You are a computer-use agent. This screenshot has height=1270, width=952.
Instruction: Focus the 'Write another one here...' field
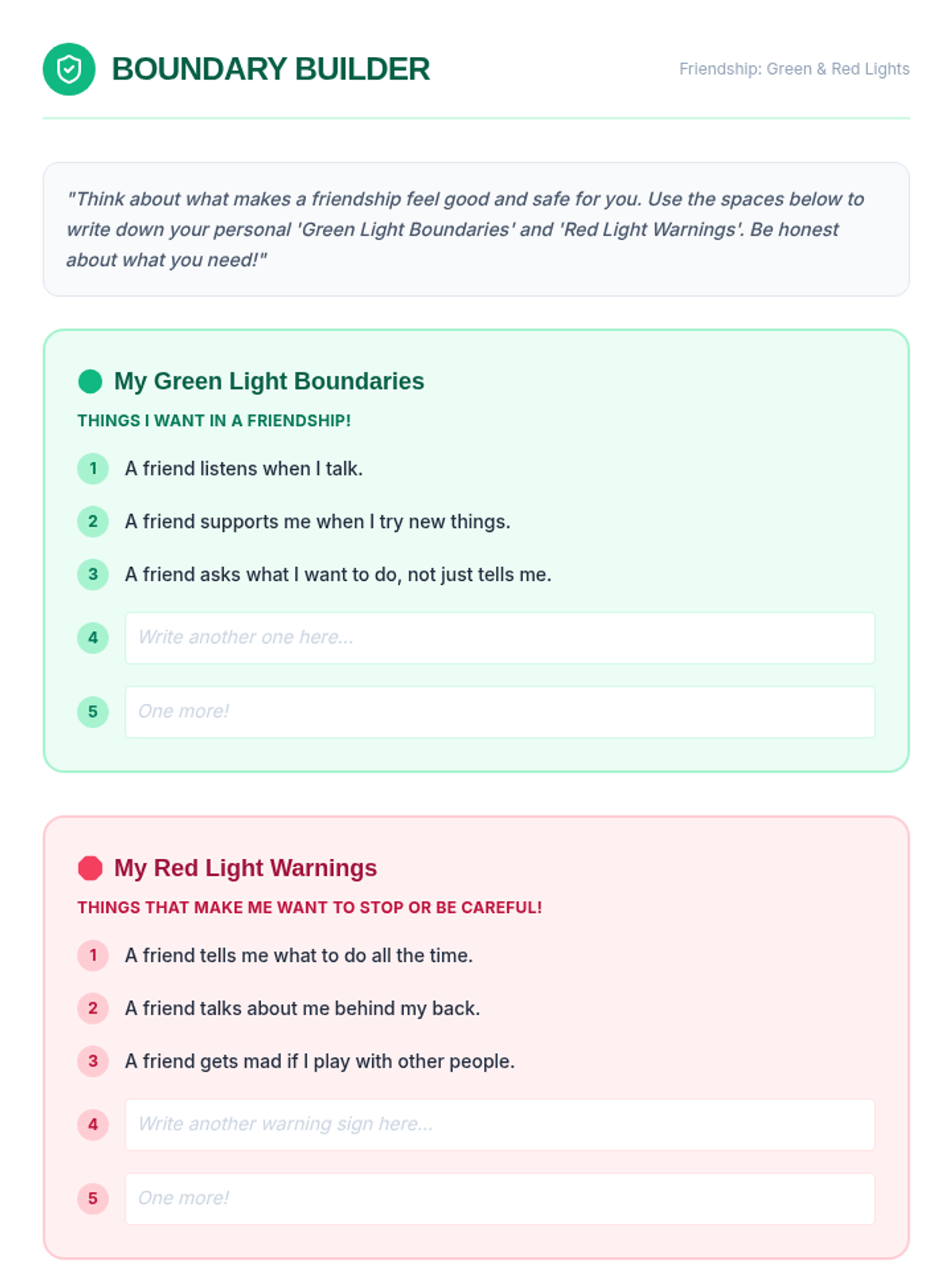[500, 637]
